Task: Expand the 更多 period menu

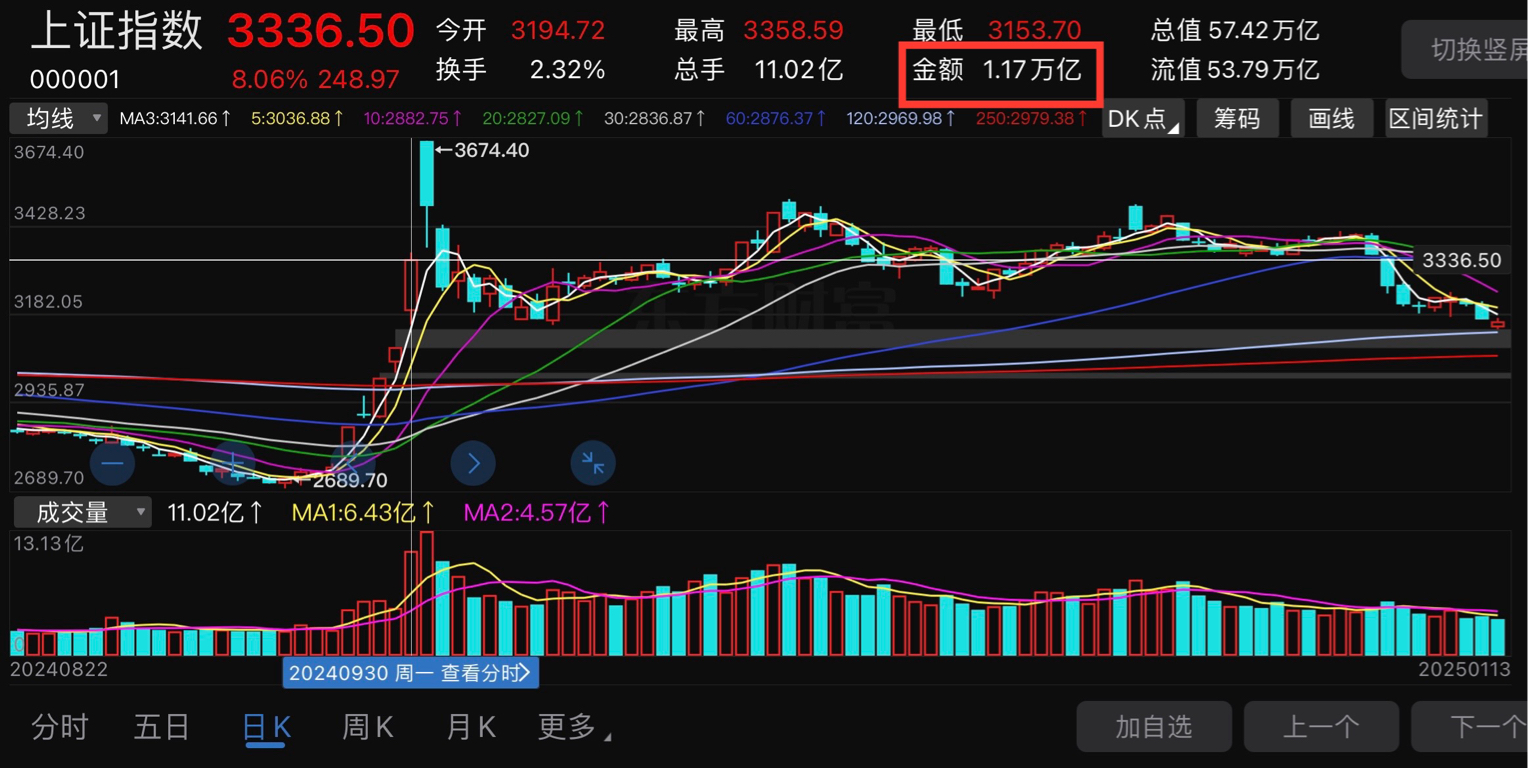Action: (x=575, y=727)
